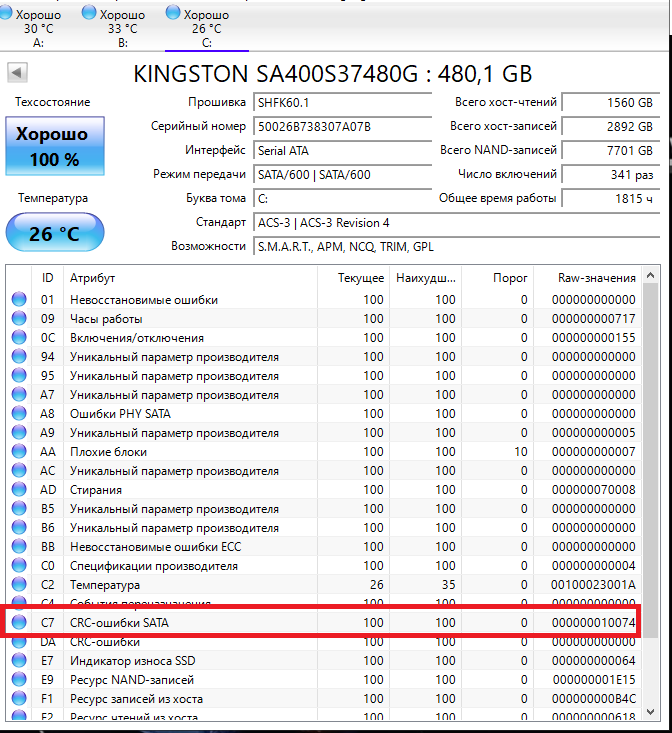
Task: Select attribute Часы работы
Action: pos(106,319)
